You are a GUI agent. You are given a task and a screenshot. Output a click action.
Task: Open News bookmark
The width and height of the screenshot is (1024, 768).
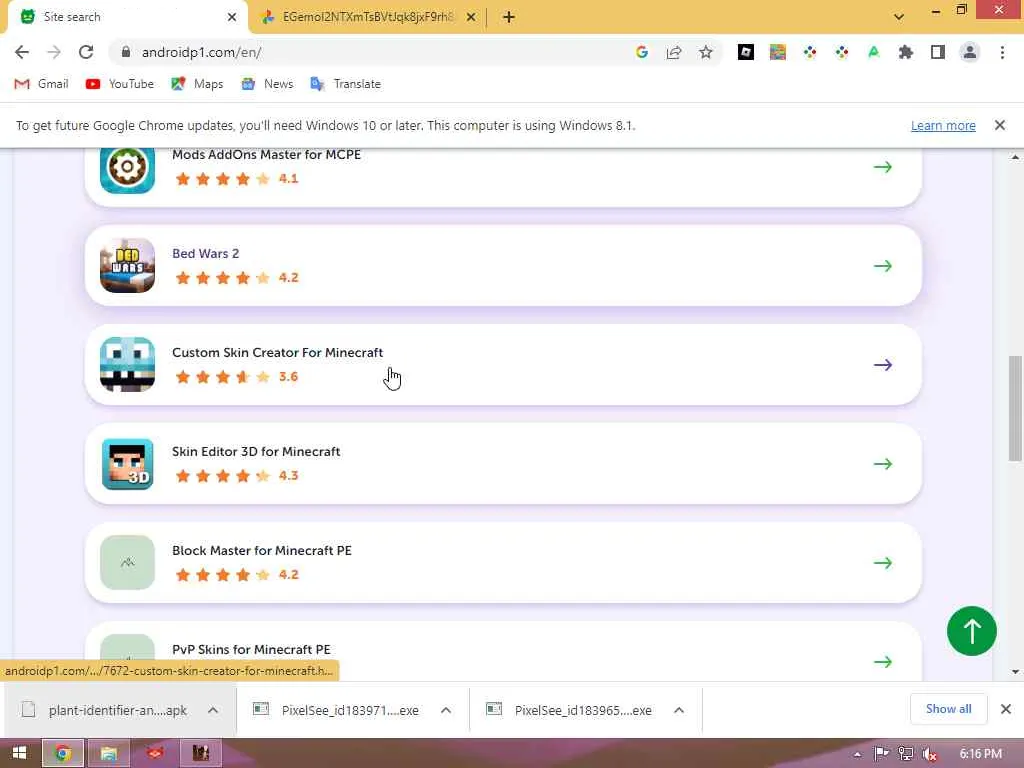coord(267,84)
